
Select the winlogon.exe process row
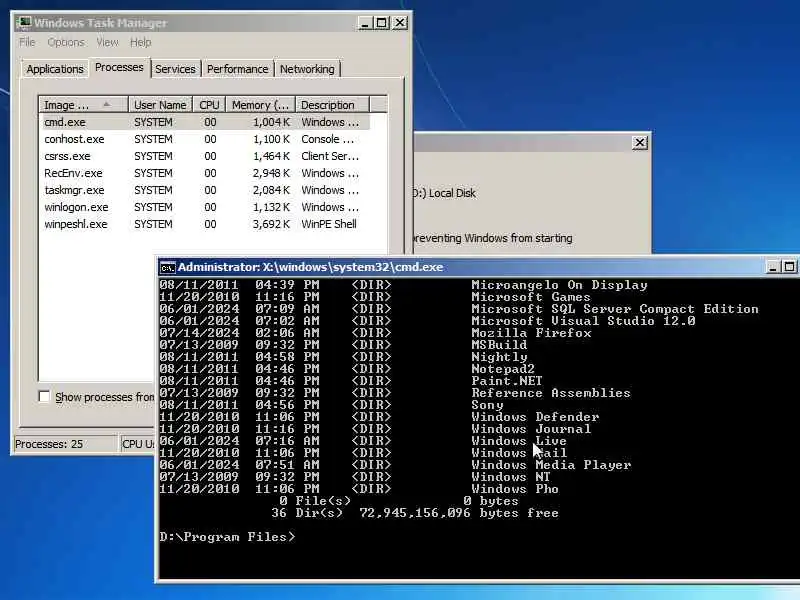pos(205,207)
